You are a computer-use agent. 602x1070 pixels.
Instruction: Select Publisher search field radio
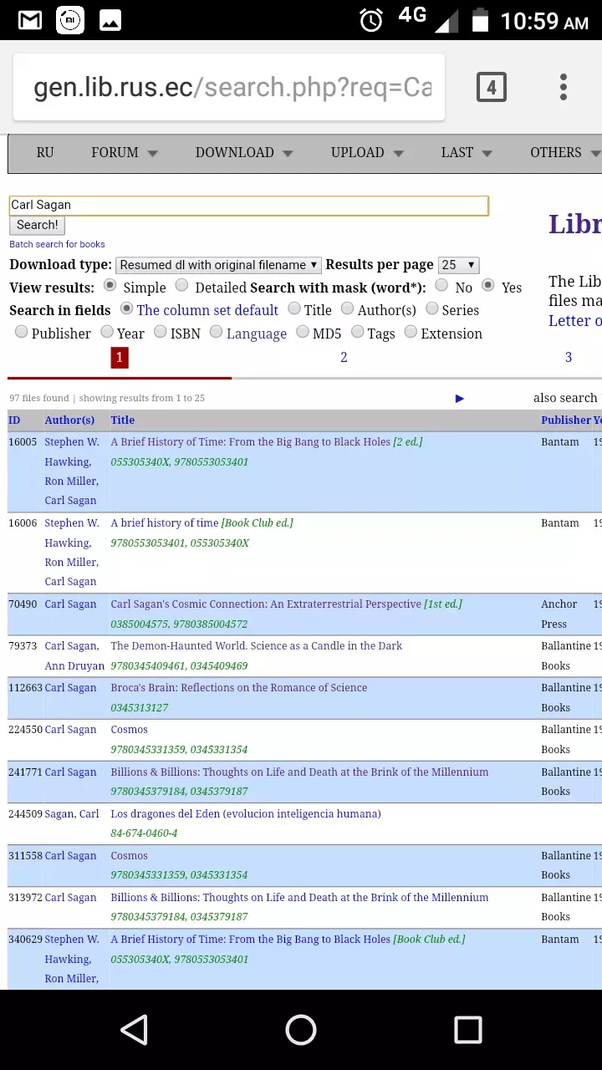tap(21, 332)
